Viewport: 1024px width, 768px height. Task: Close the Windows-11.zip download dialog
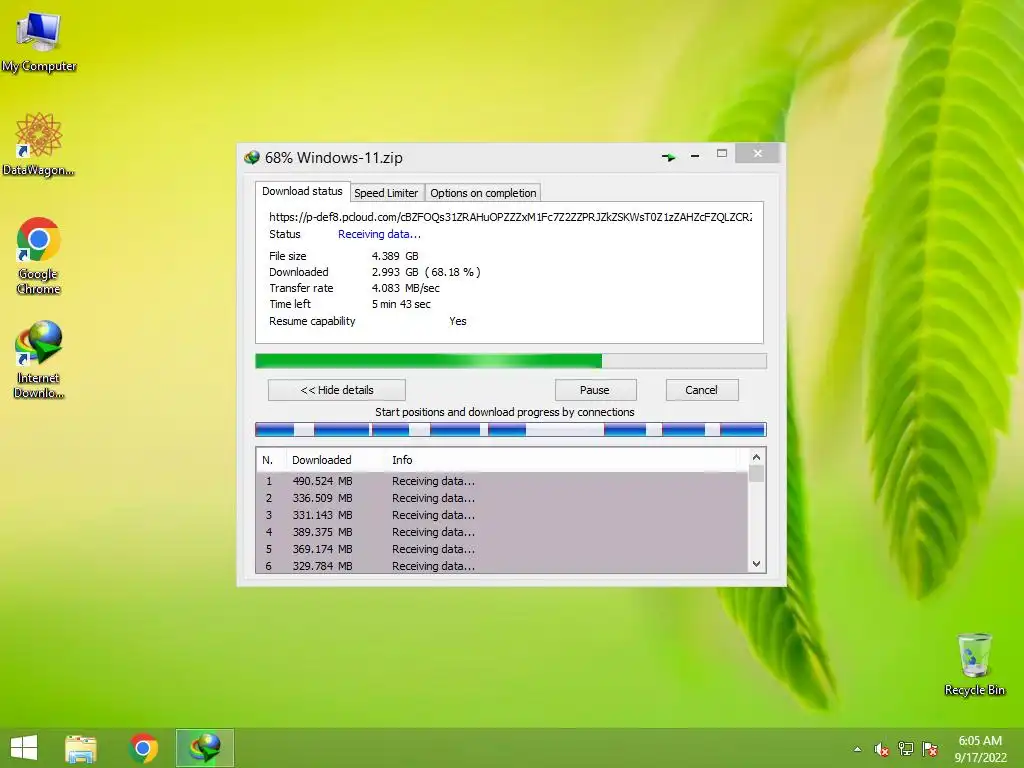pyautogui.click(x=758, y=153)
